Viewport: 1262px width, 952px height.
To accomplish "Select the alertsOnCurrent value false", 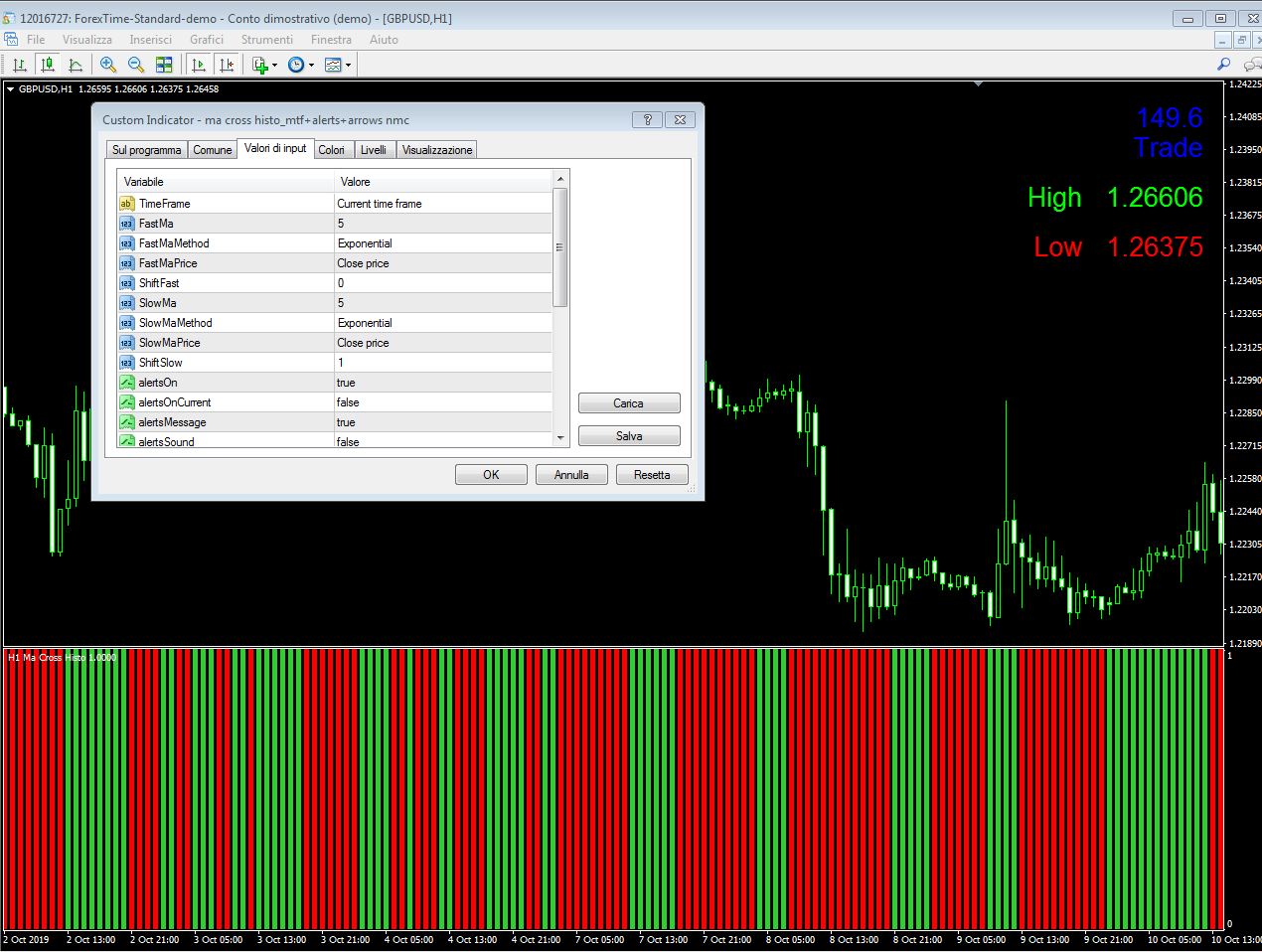I will (x=443, y=402).
